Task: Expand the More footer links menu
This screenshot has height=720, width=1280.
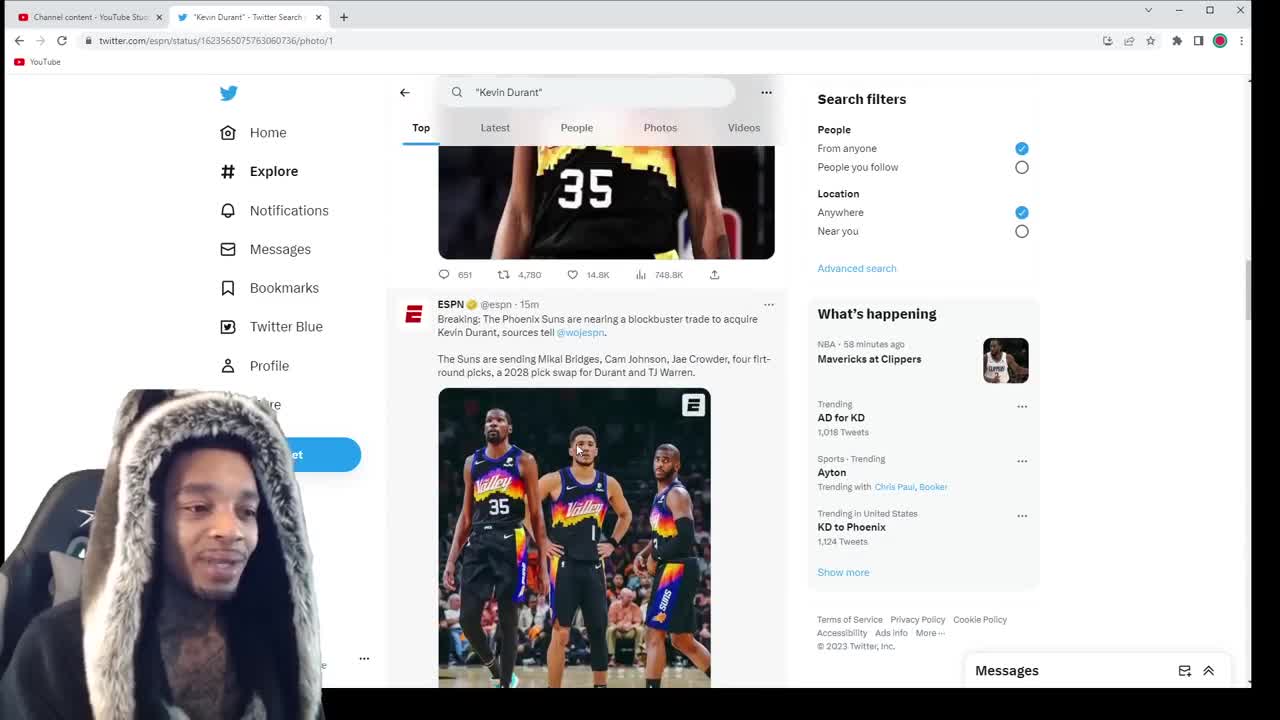Action: point(929,633)
